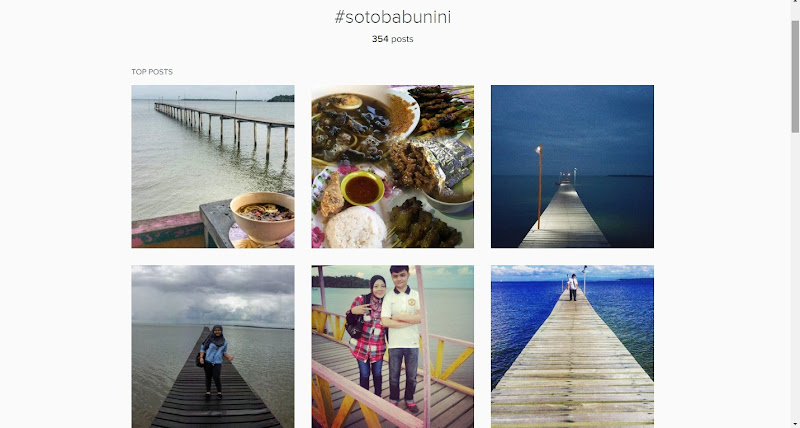
Task: Open the blue sea boardwalk photo
Action: [x=572, y=346]
